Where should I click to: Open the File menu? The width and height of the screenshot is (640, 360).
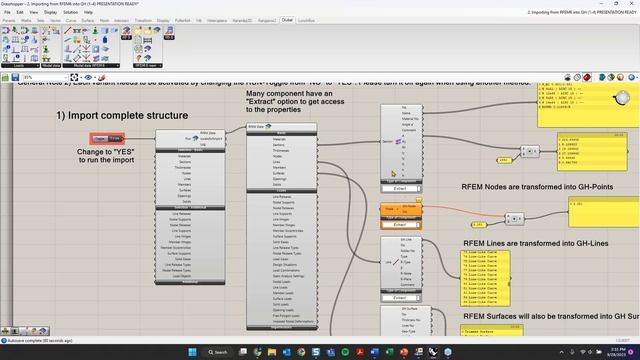(7, 12)
